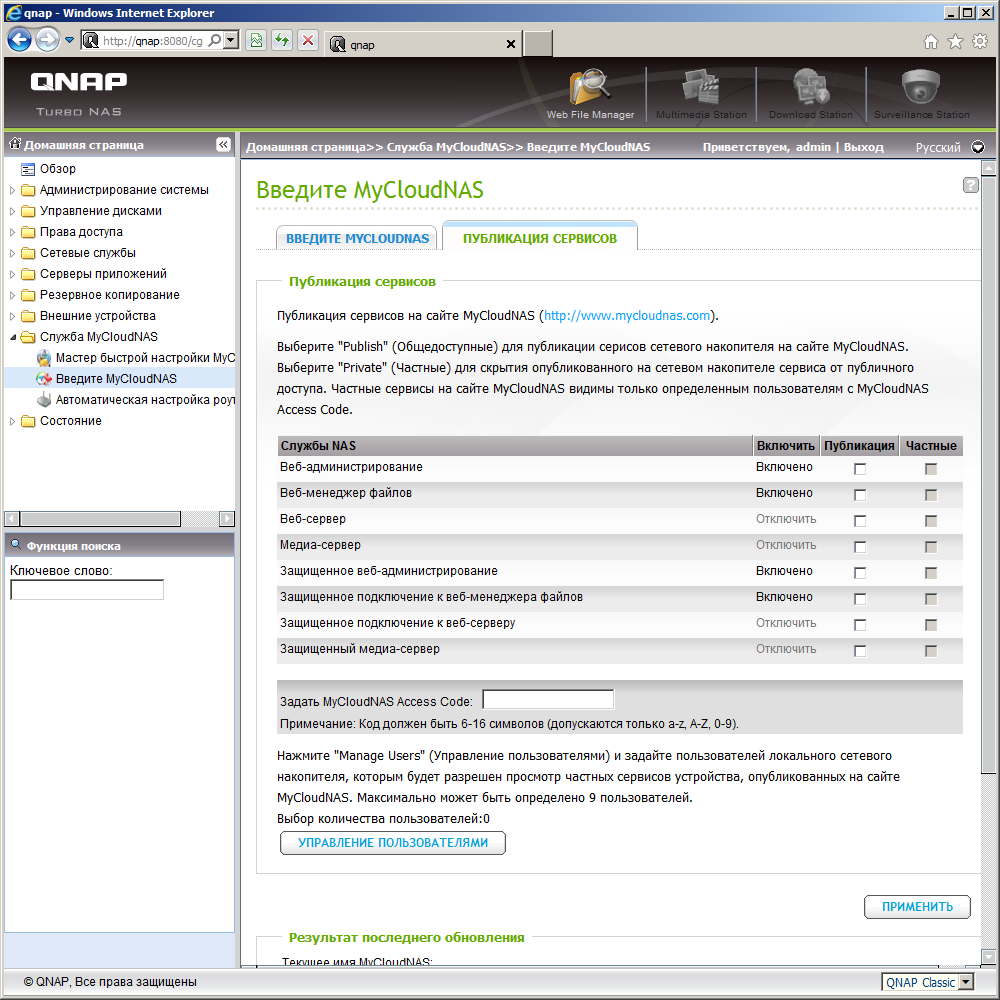This screenshot has height=1000, width=1000.
Task: Click the sidebar horizontal scrollbar thumb
Action: pyautogui.click(x=100, y=518)
